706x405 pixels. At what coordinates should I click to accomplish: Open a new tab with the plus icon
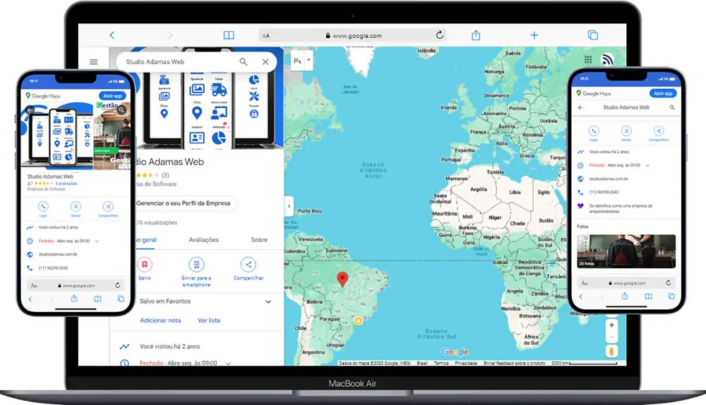[x=534, y=35]
